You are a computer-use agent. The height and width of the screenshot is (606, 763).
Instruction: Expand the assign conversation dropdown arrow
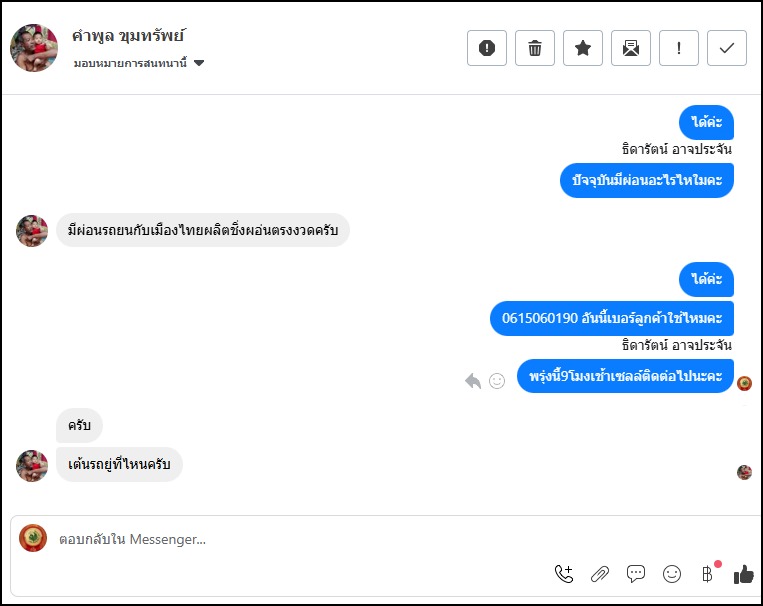point(199,63)
